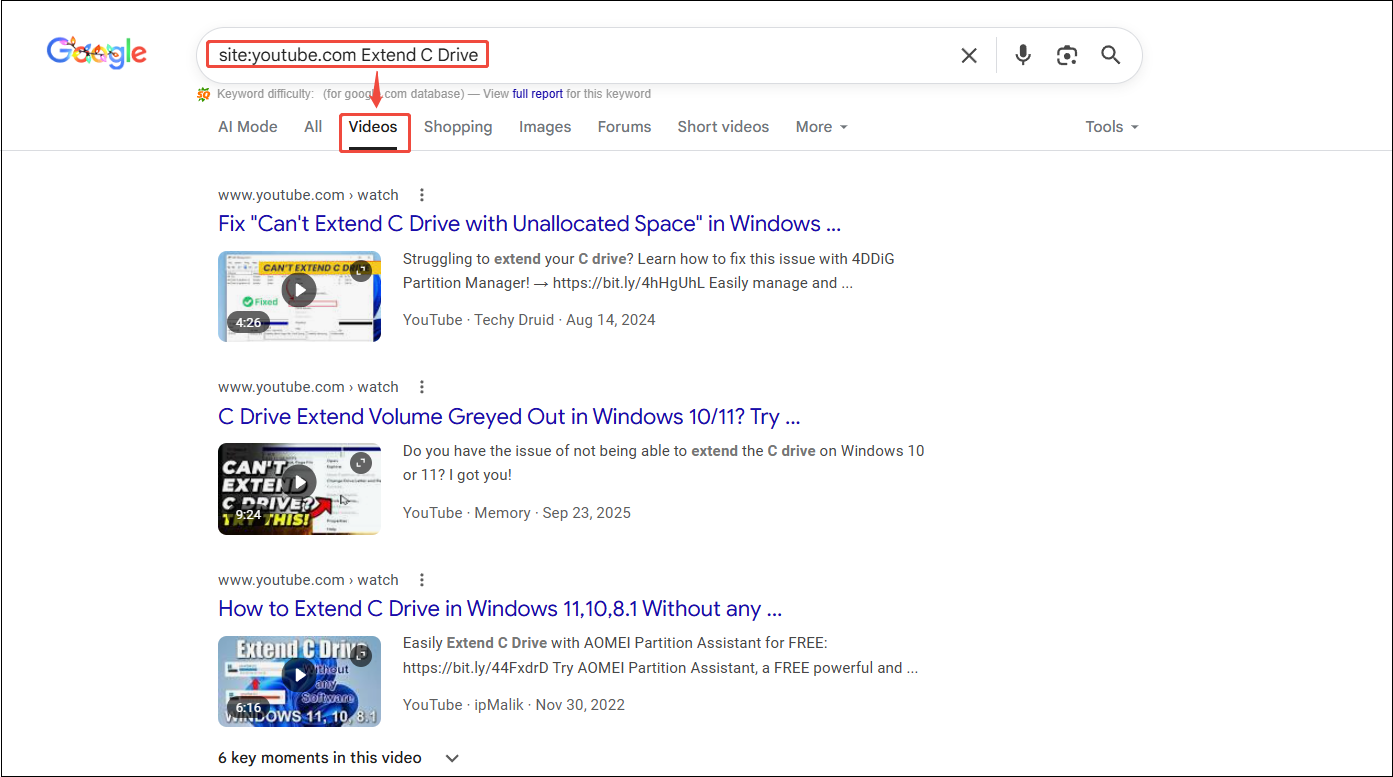Click the Google logo to go home

tap(96, 52)
